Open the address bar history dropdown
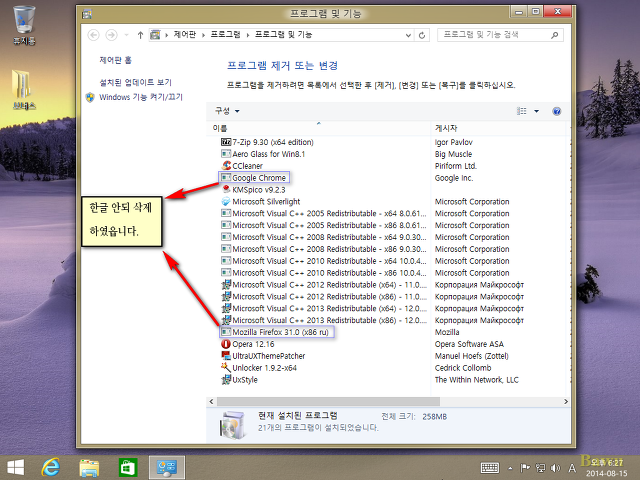Image resolution: width=640 pixels, height=480 pixels. pyautogui.click(x=408, y=36)
